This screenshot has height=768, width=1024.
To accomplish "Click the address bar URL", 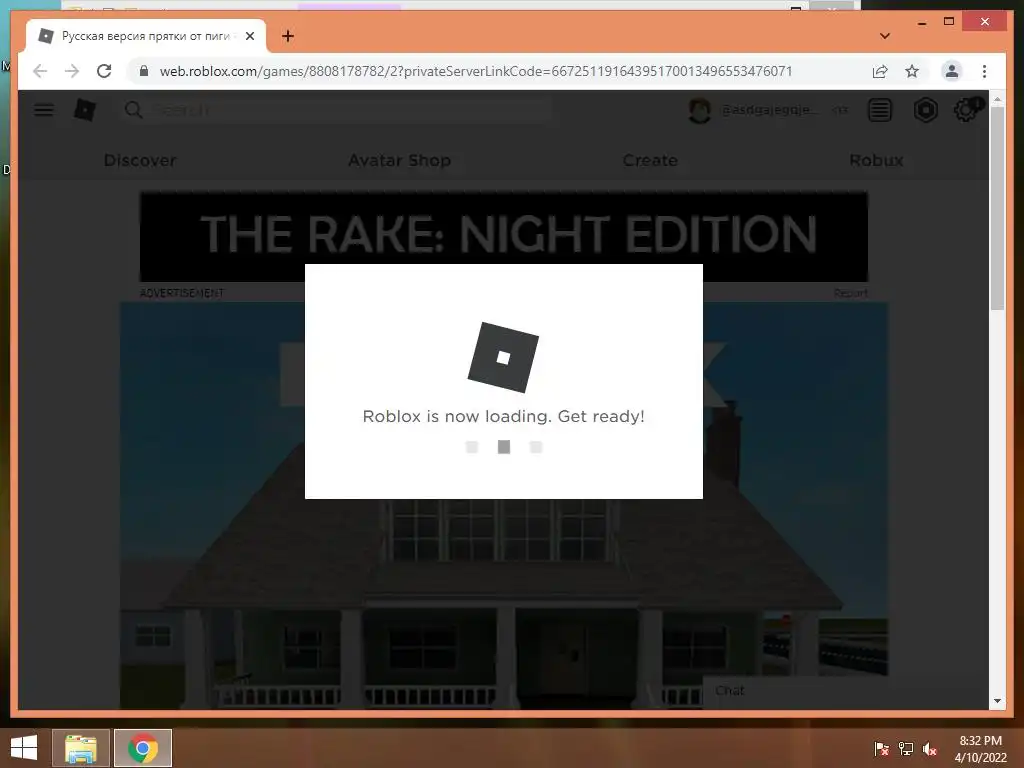I will click(475, 71).
